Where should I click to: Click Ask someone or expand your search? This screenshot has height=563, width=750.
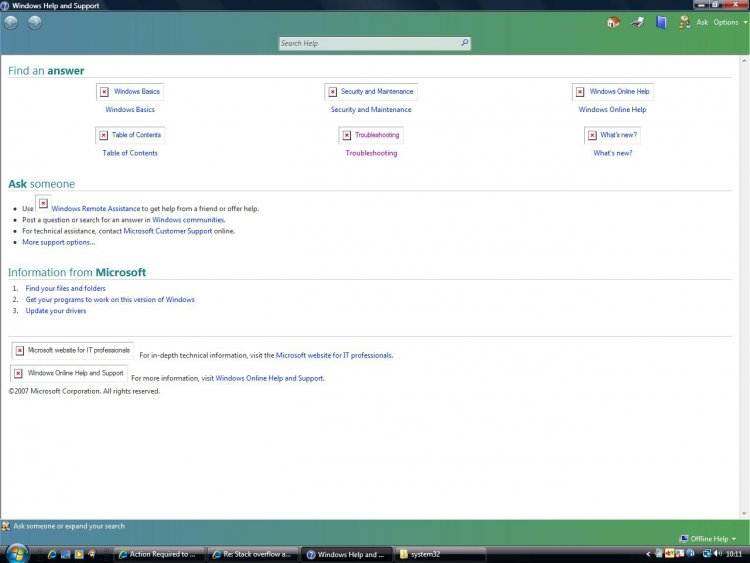[x=69, y=526]
